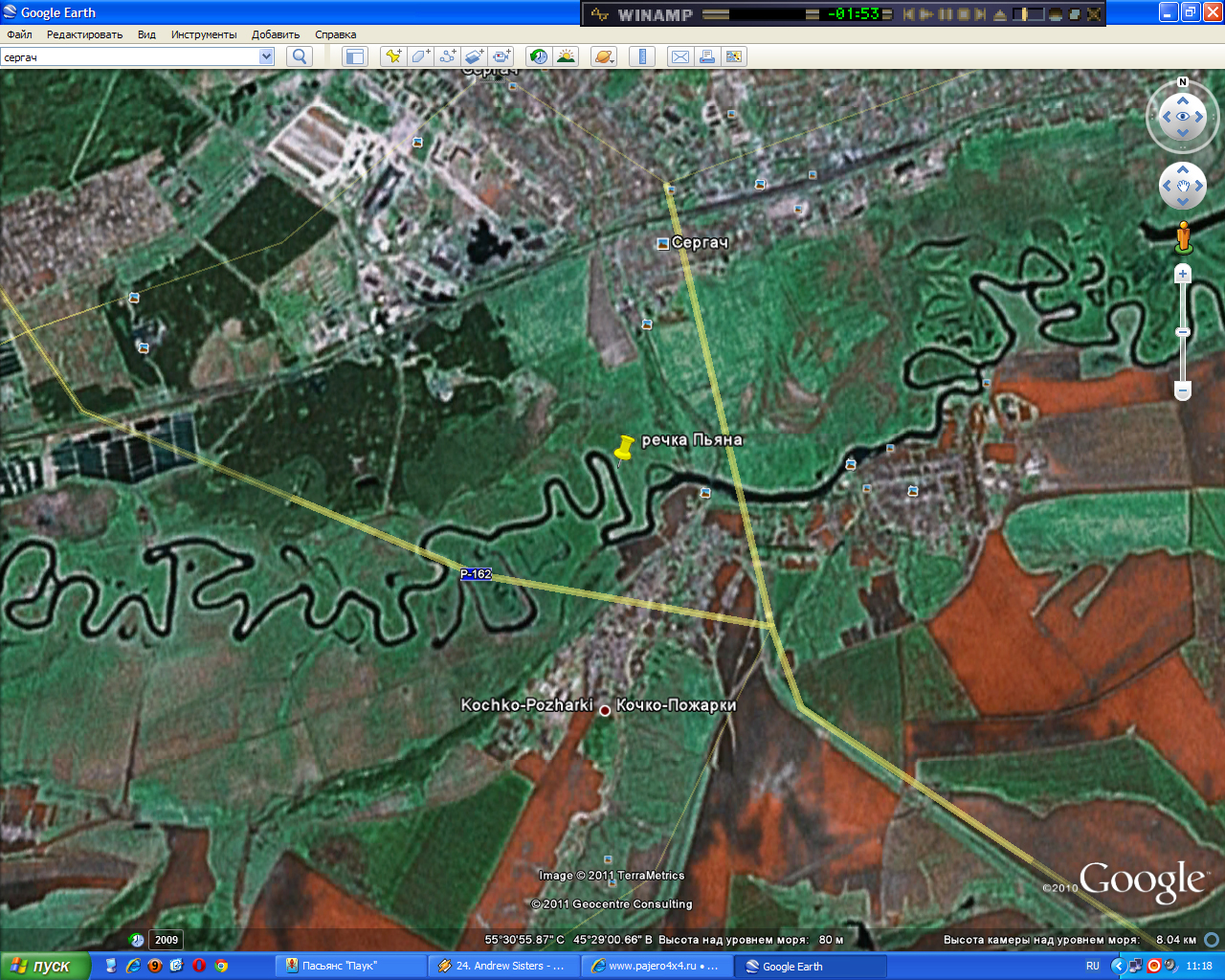View in Google Maps toolbar icon
The width and height of the screenshot is (1225, 980).
(734, 56)
